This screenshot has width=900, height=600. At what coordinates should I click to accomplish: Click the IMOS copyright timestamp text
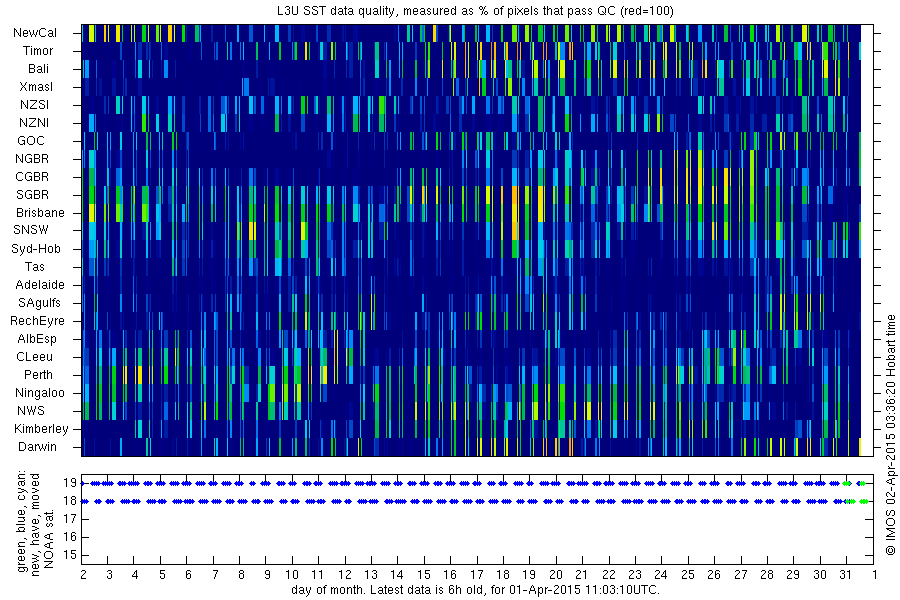pos(890,435)
